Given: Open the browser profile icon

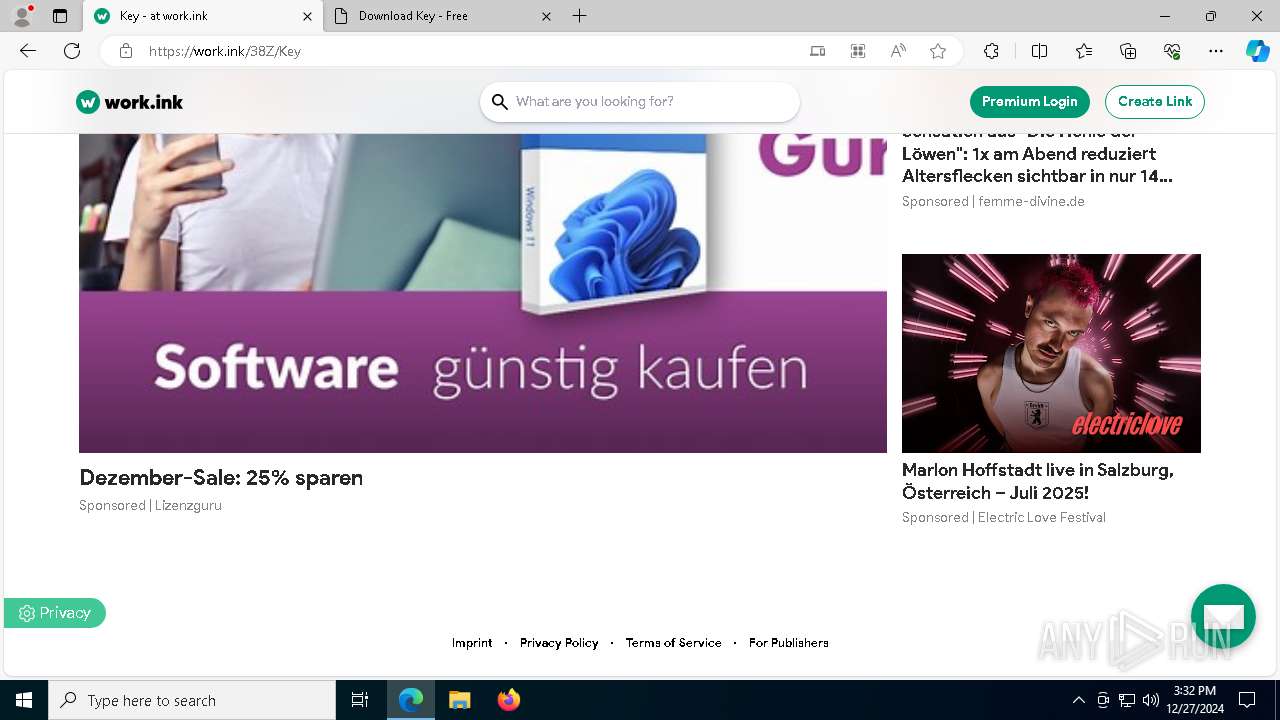Looking at the screenshot, I should 21,16.
